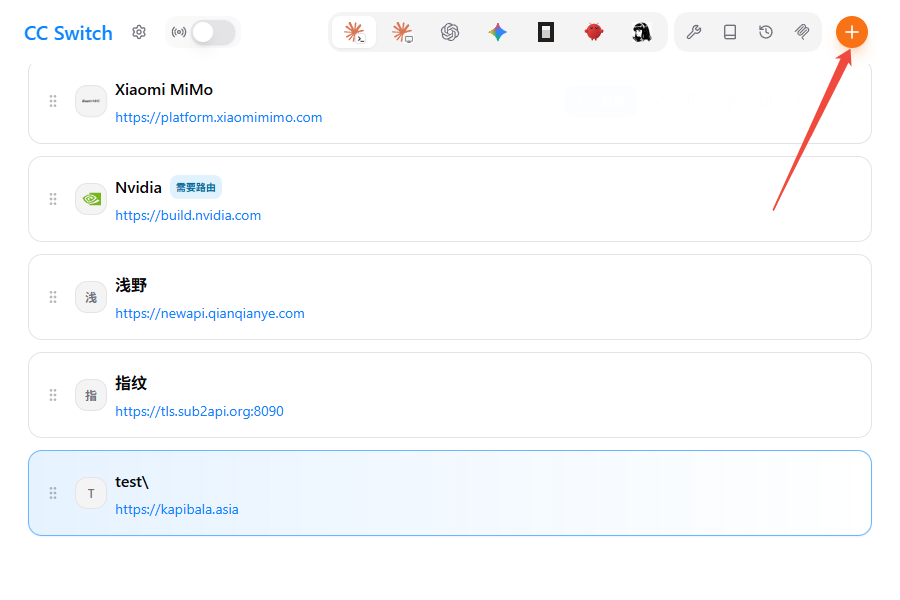The width and height of the screenshot is (900, 600).
Task: Open the wrench tools icon
Action: [694, 32]
